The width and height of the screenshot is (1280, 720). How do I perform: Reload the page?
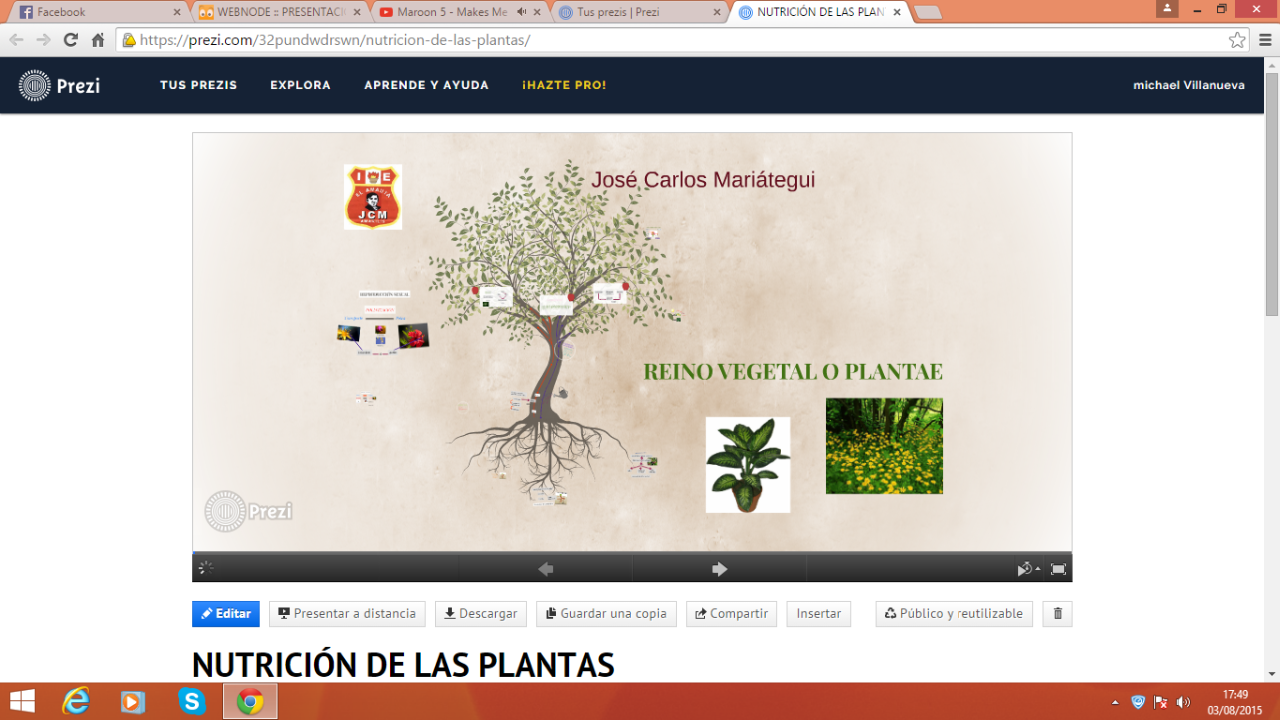tap(70, 40)
